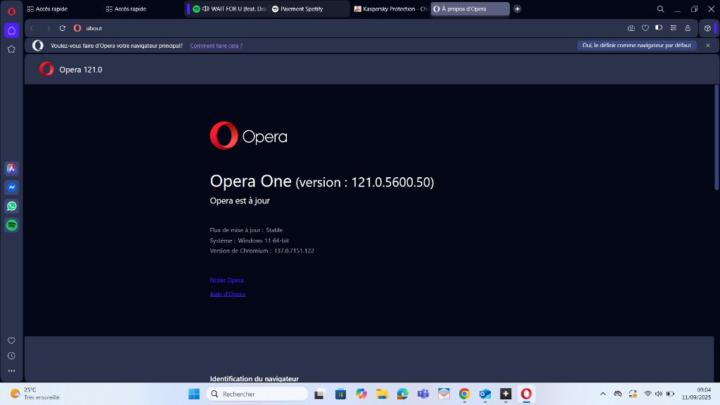
Task: Open extensions cube icon
Action: pyautogui.click(x=707, y=28)
